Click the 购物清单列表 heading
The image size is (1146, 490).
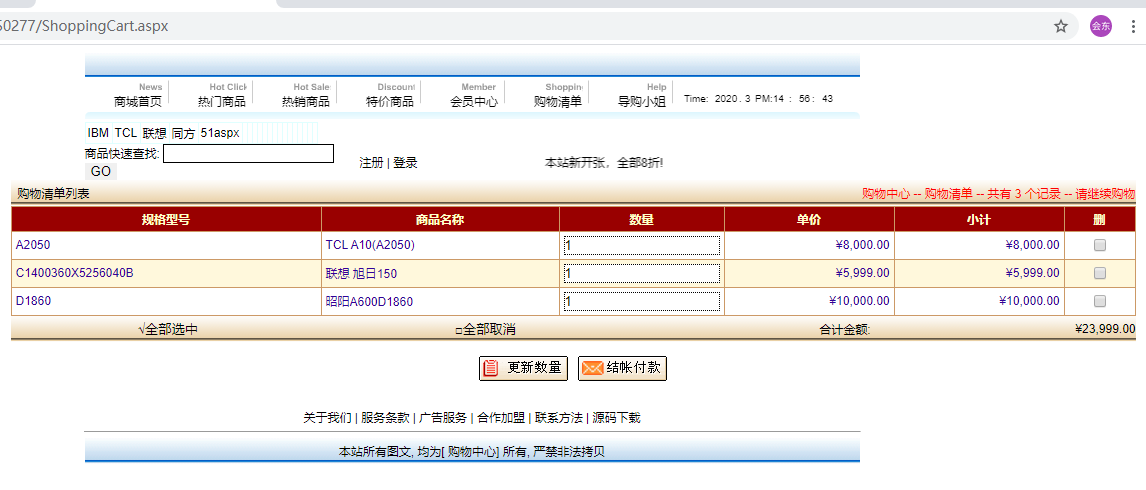[53, 194]
